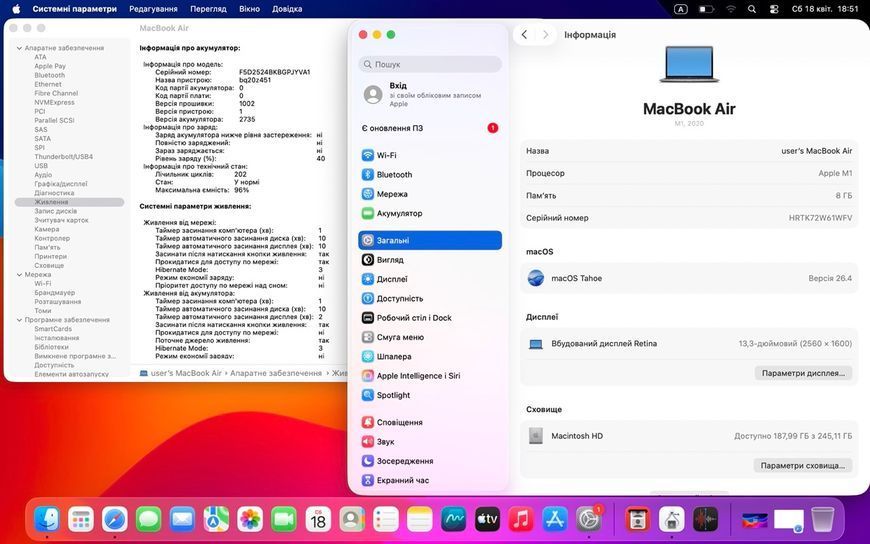The image size is (870, 544).
Task: Launch Safari from the Dock
Action: (x=115, y=520)
